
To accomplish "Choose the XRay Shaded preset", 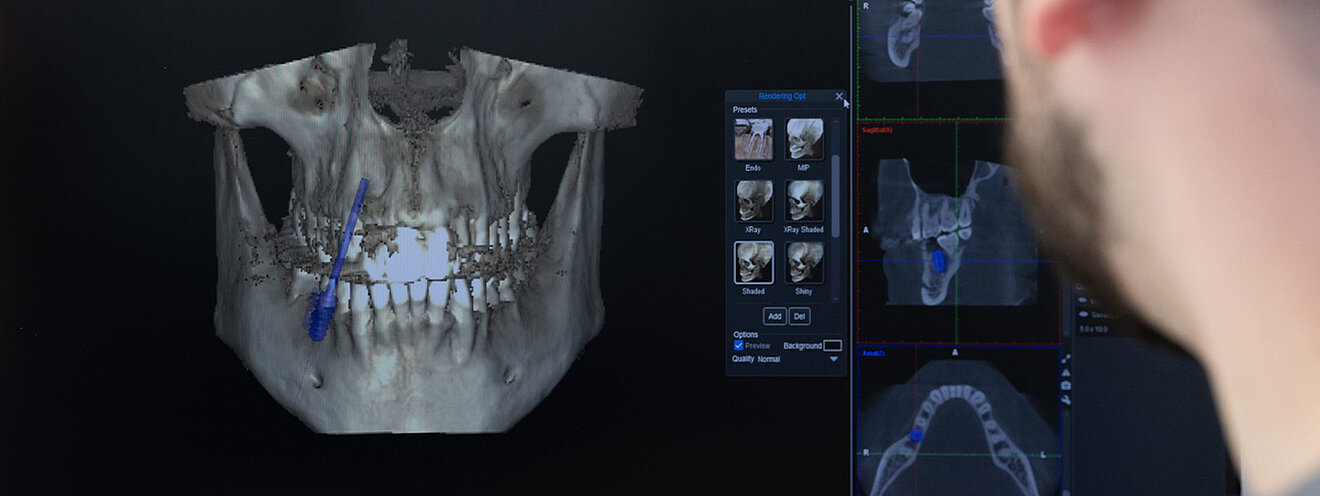I will click(x=804, y=201).
